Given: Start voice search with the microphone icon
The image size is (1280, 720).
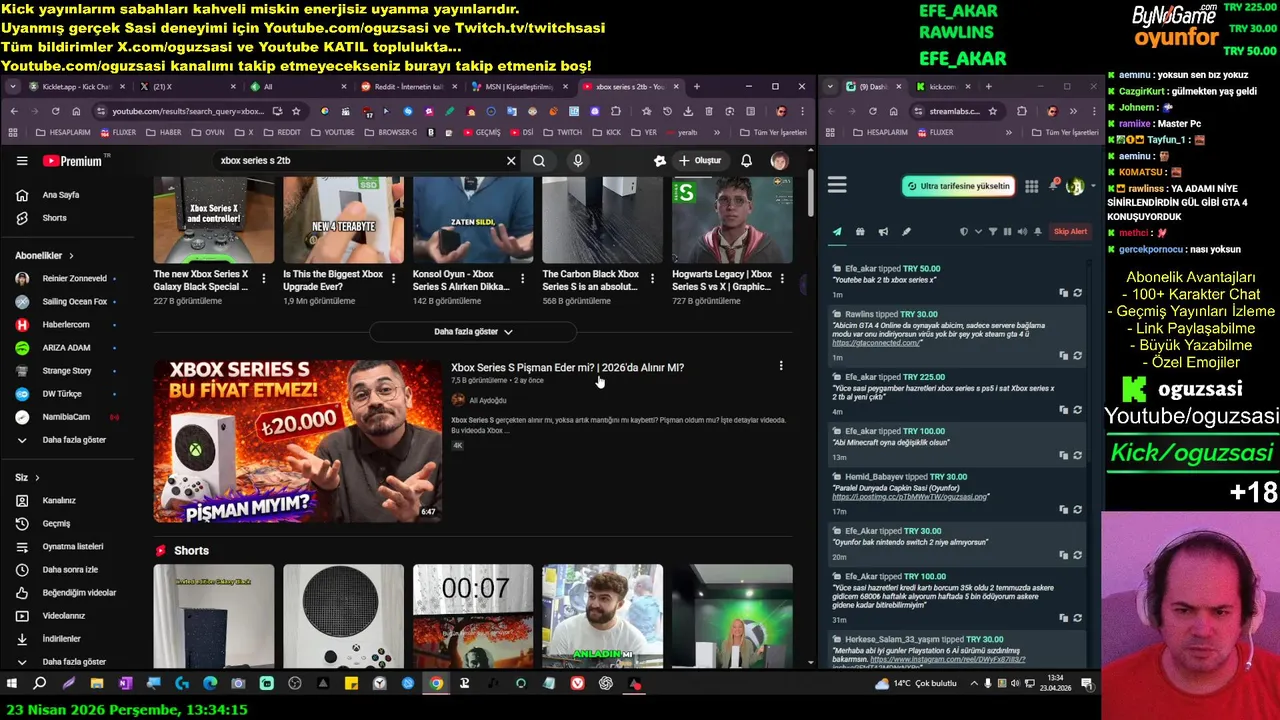Looking at the screenshot, I should tap(578, 161).
